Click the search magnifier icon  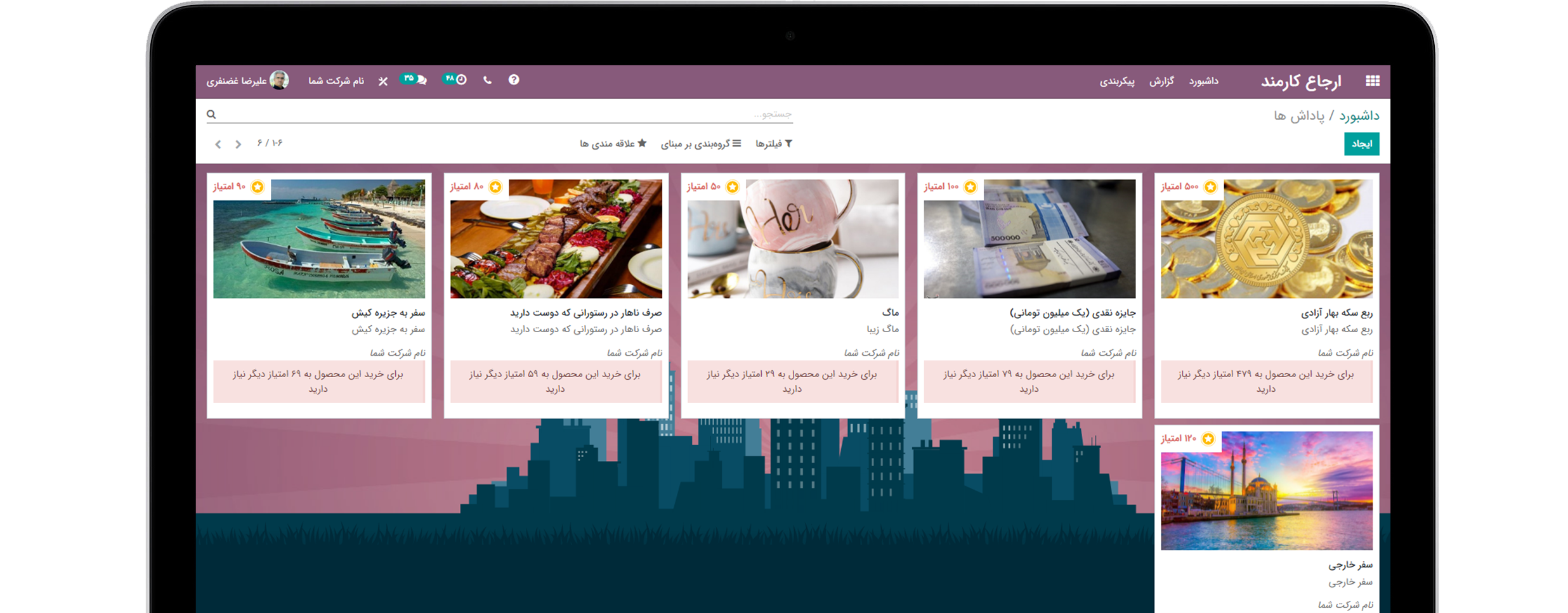[x=211, y=115]
